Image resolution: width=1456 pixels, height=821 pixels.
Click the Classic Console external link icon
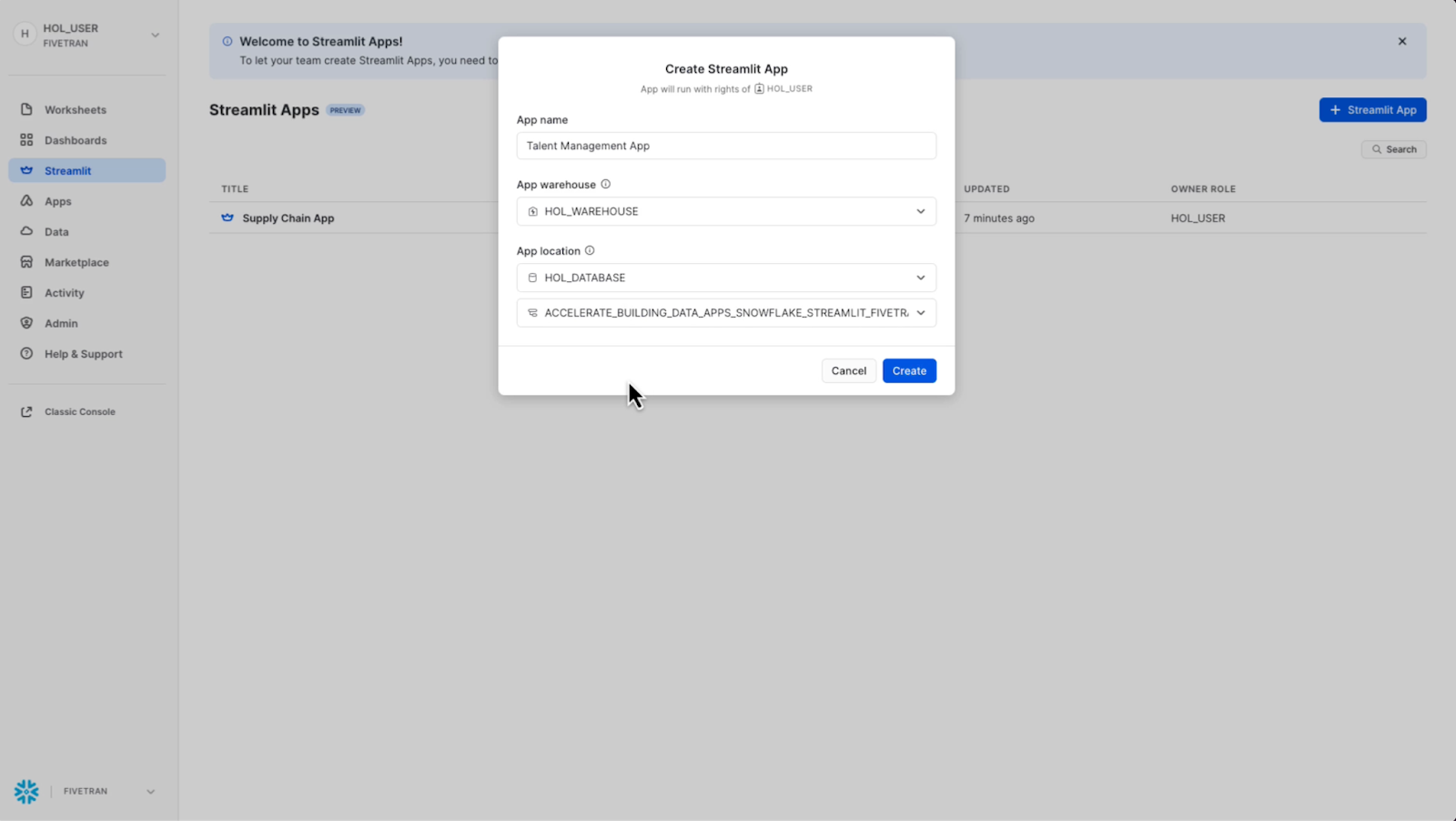click(x=26, y=411)
